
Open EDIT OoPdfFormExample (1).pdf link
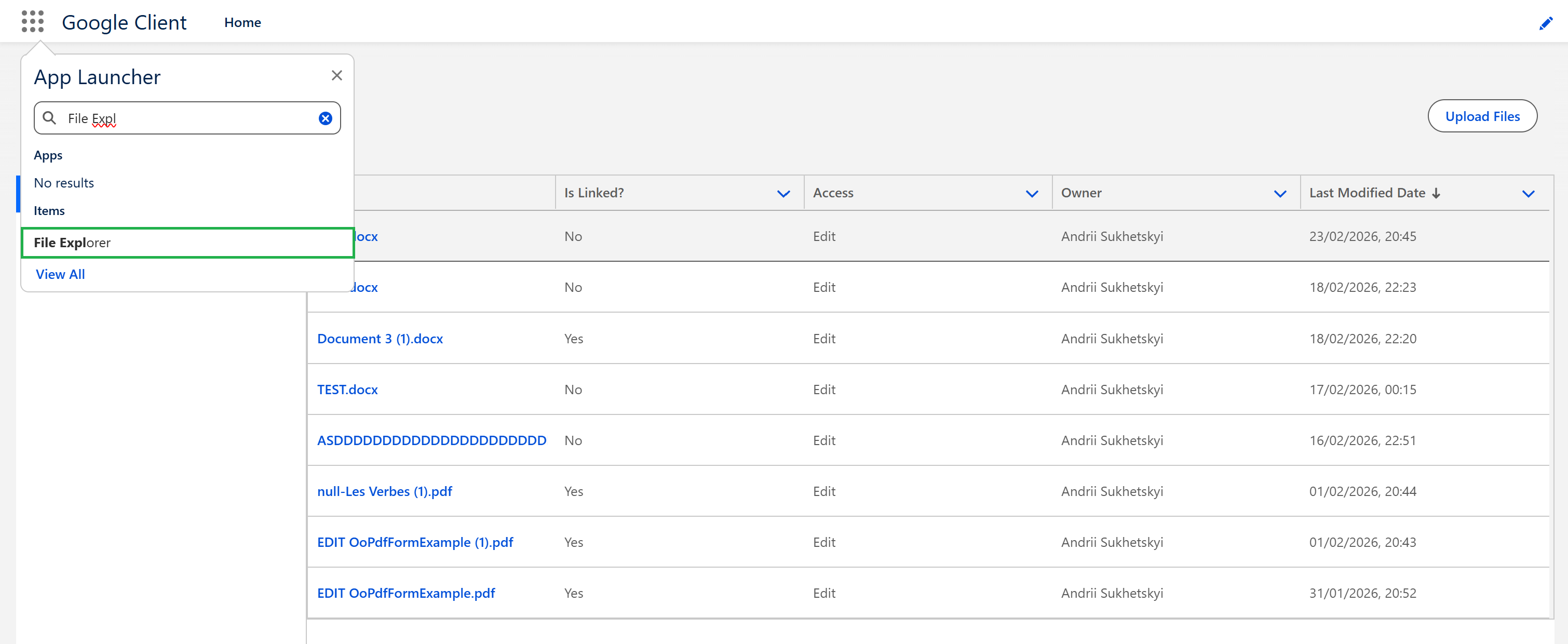414,542
